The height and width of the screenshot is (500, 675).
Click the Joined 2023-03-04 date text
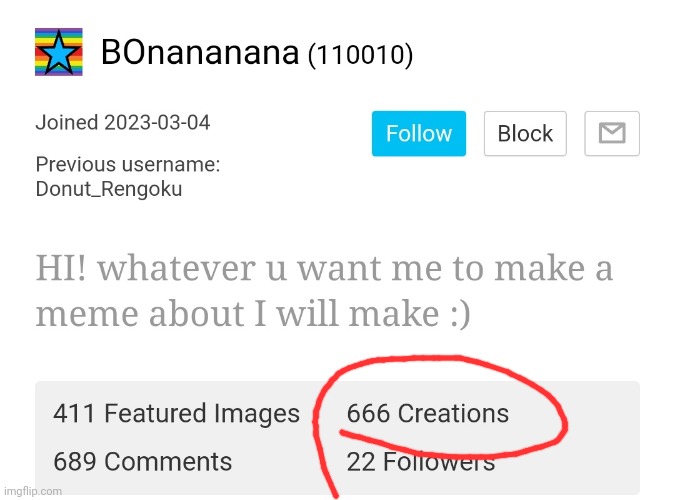tap(123, 122)
